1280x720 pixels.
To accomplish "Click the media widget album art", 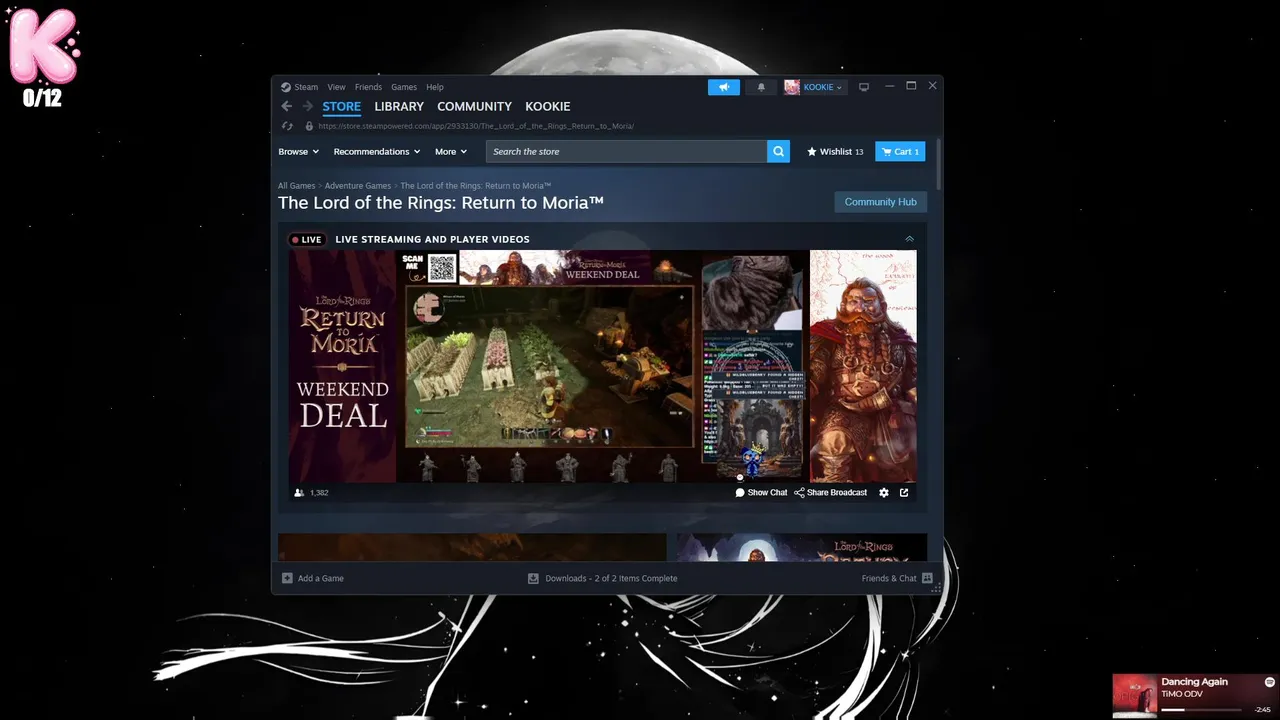I will 1135,695.
